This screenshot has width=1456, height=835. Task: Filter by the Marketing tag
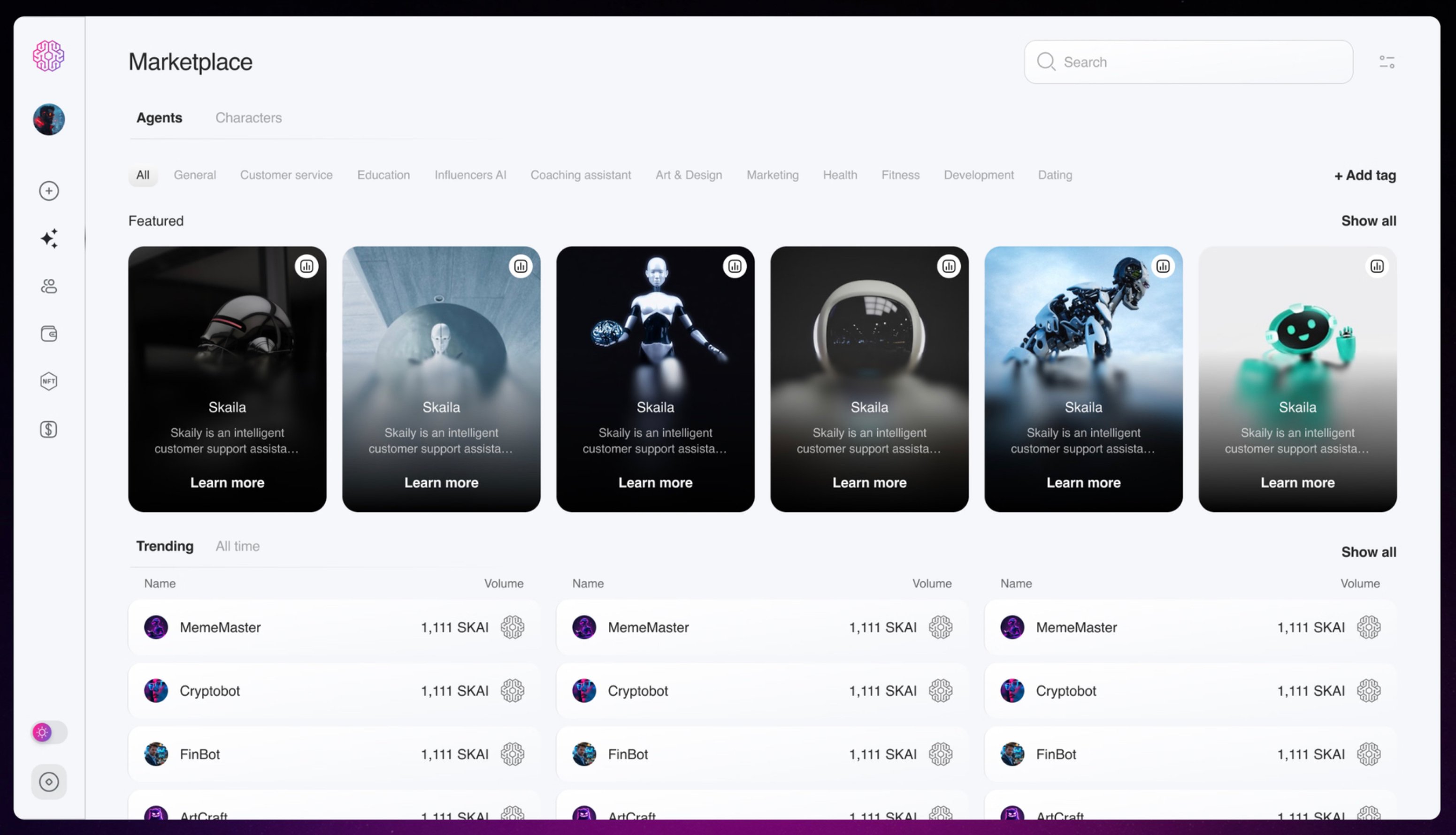[773, 175]
